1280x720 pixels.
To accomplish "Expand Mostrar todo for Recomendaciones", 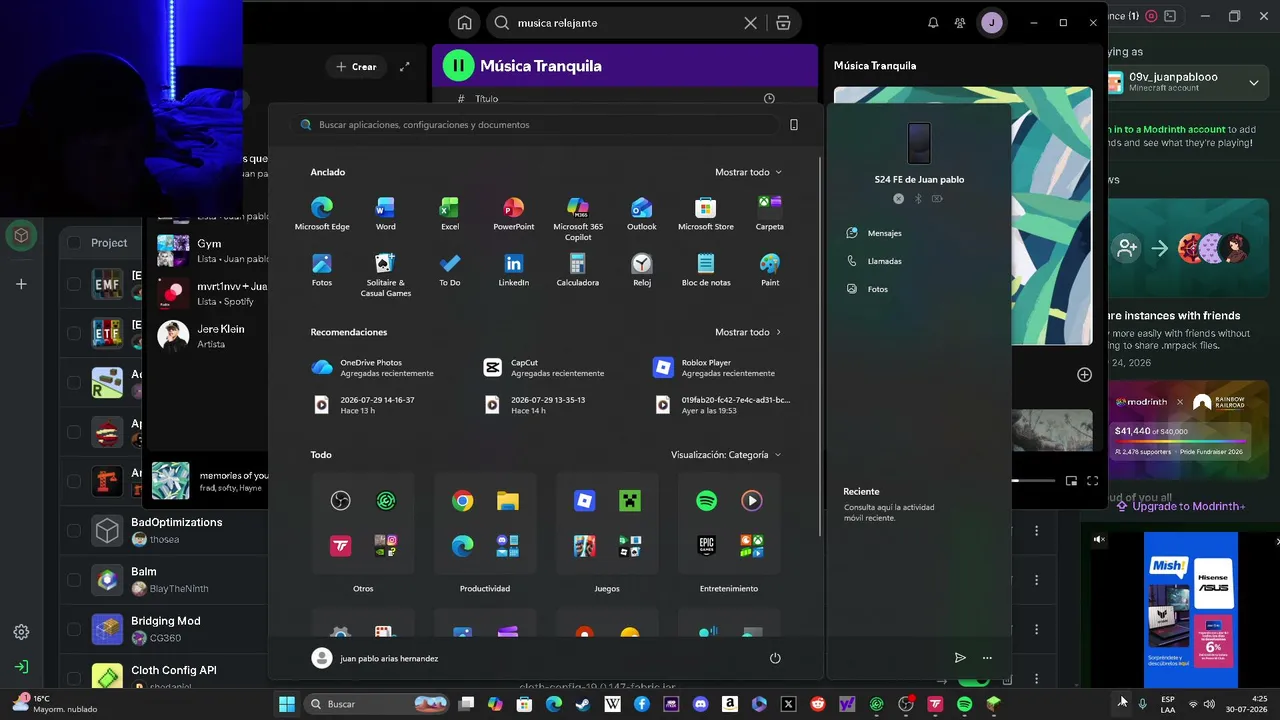I will (748, 332).
